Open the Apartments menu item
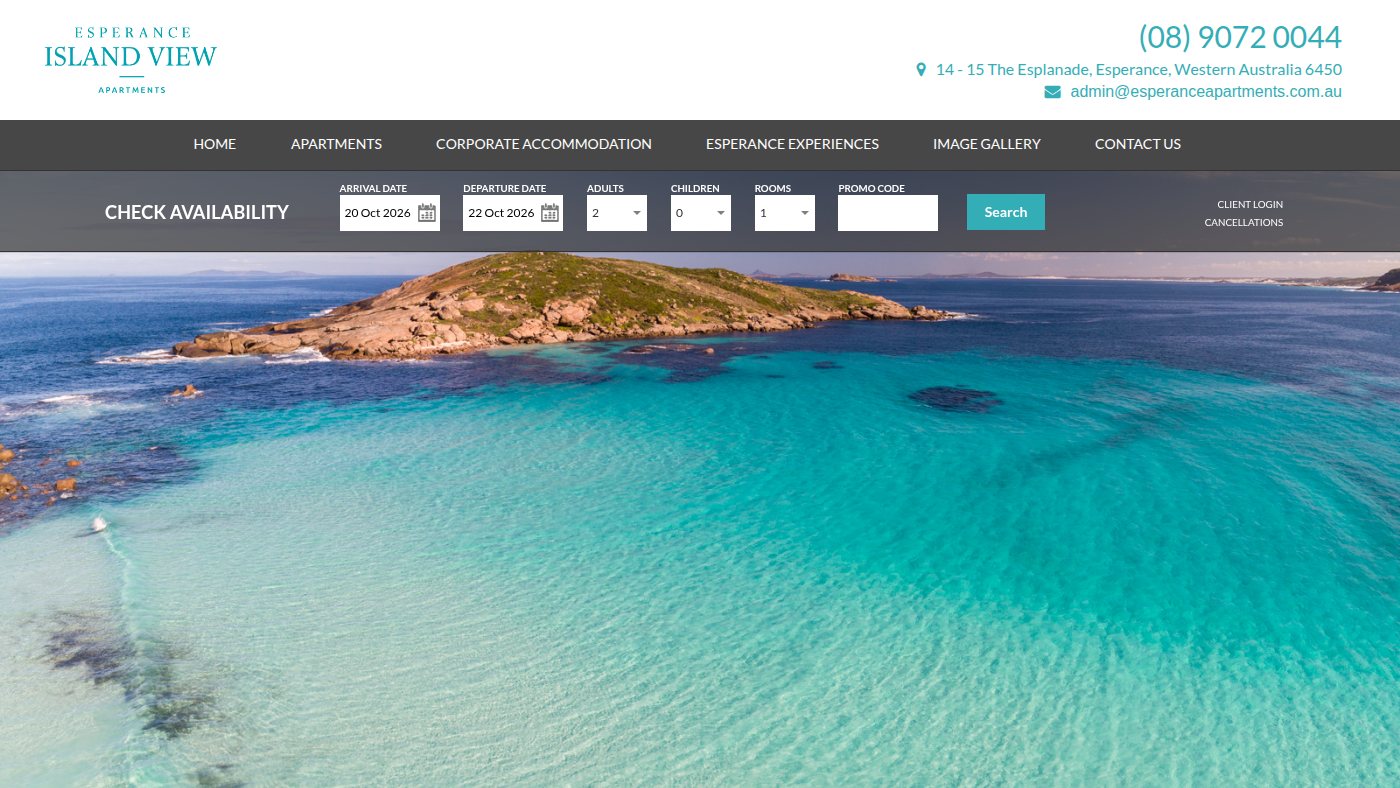The width and height of the screenshot is (1400, 788). [x=336, y=144]
